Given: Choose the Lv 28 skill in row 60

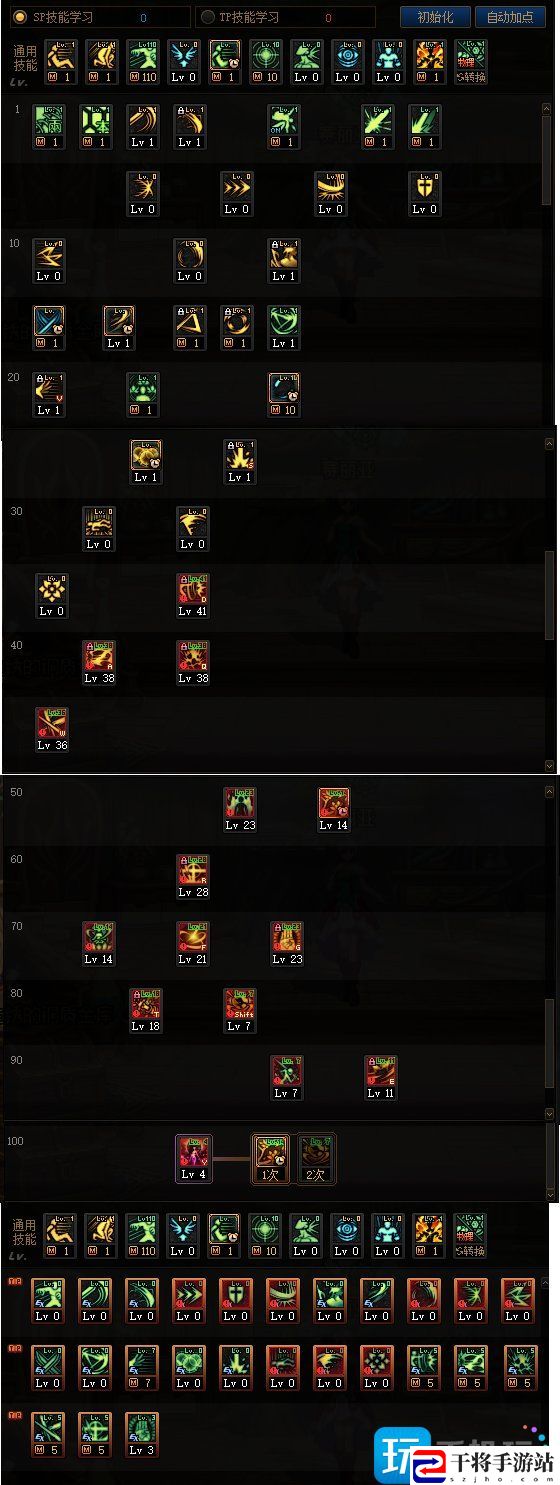Looking at the screenshot, I should (x=192, y=877).
